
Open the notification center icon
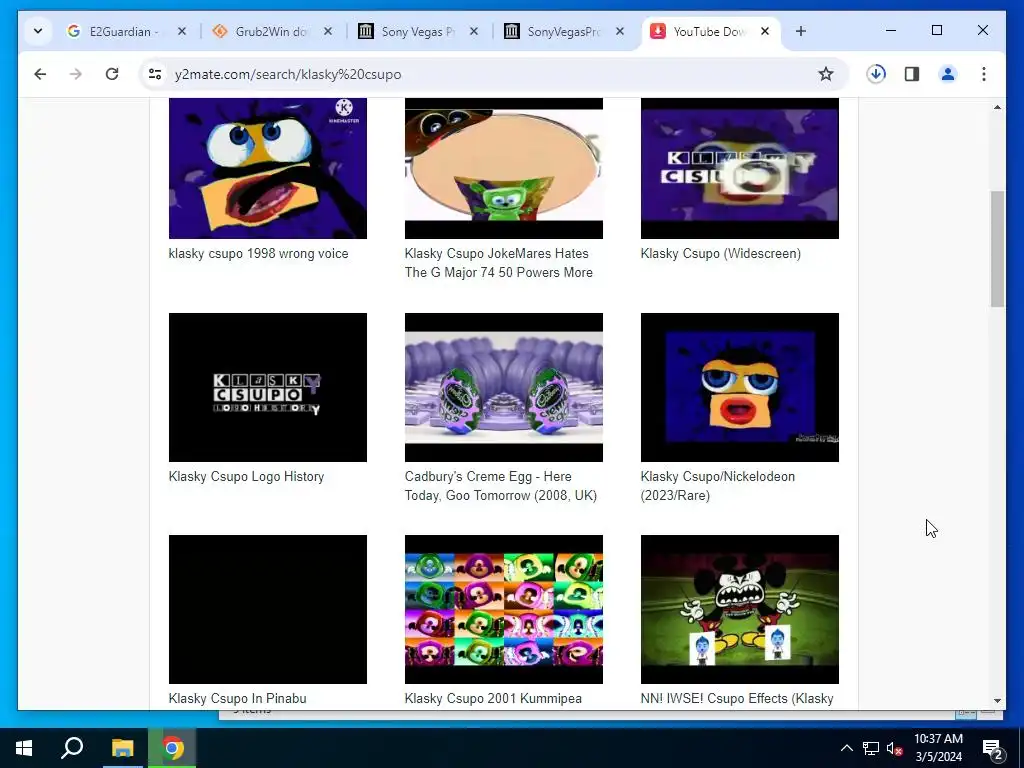(992, 749)
